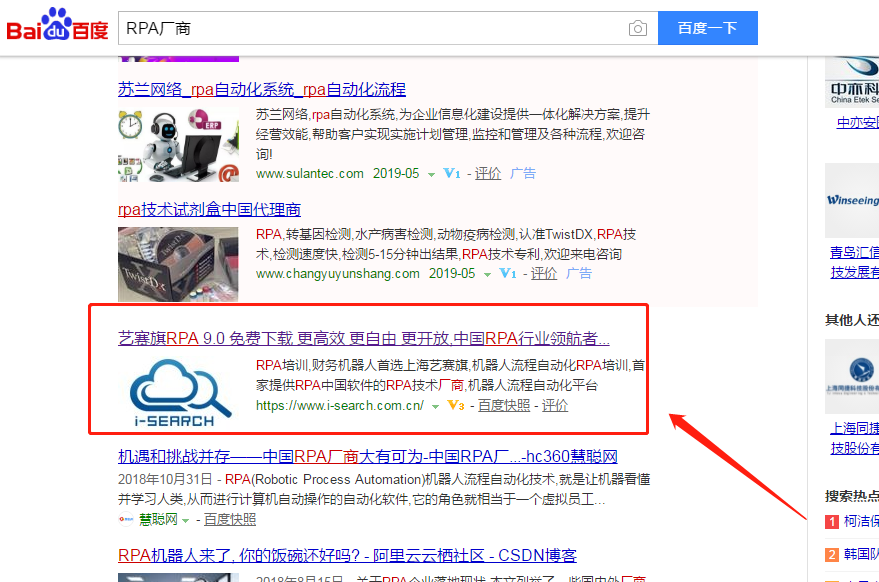
Task: Click hot search rank 2 badge
Action: tap(832, 555)
